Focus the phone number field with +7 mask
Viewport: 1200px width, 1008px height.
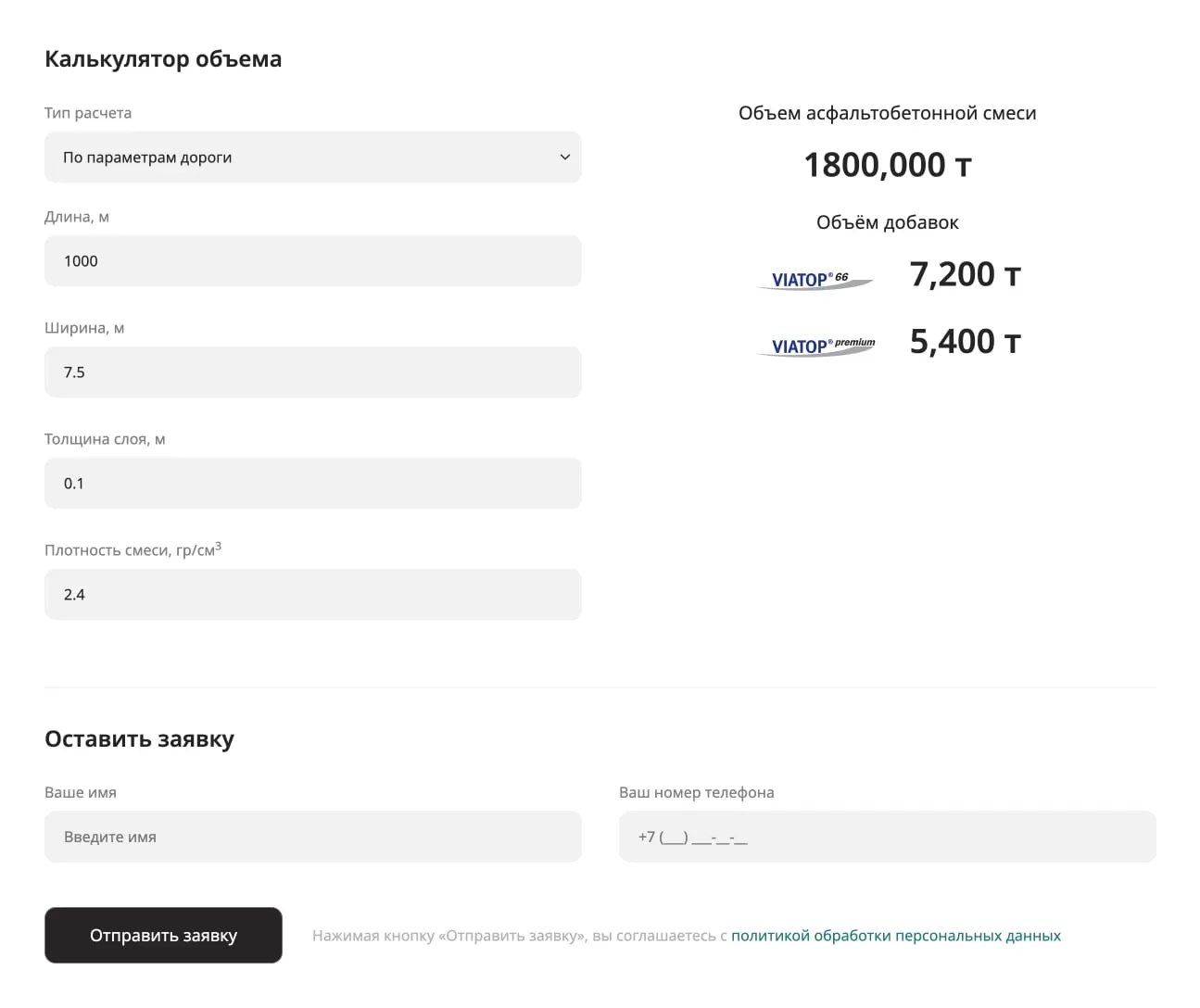pos(887,838)
